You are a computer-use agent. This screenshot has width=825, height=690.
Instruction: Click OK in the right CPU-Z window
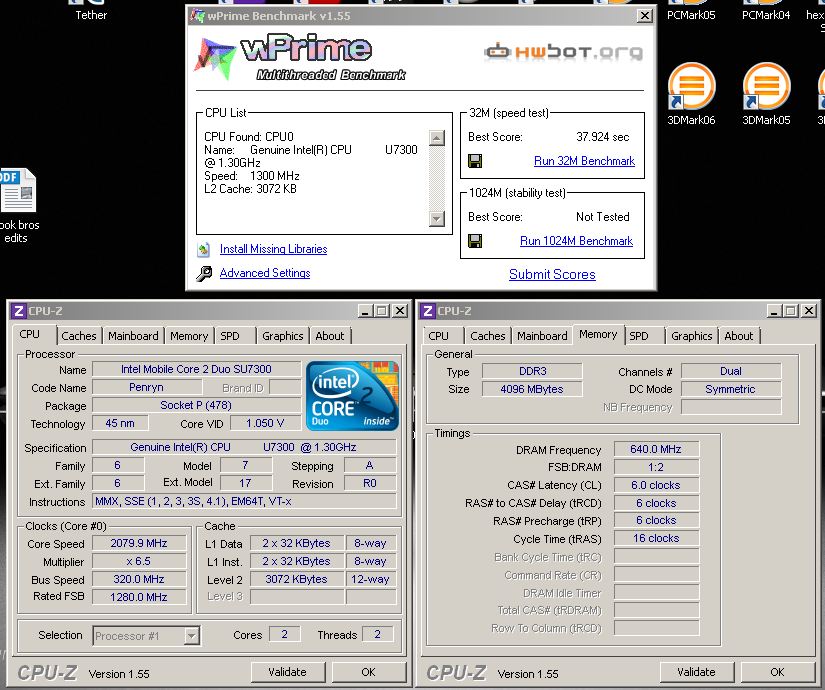pyautogui.click(x=777, y=672)
